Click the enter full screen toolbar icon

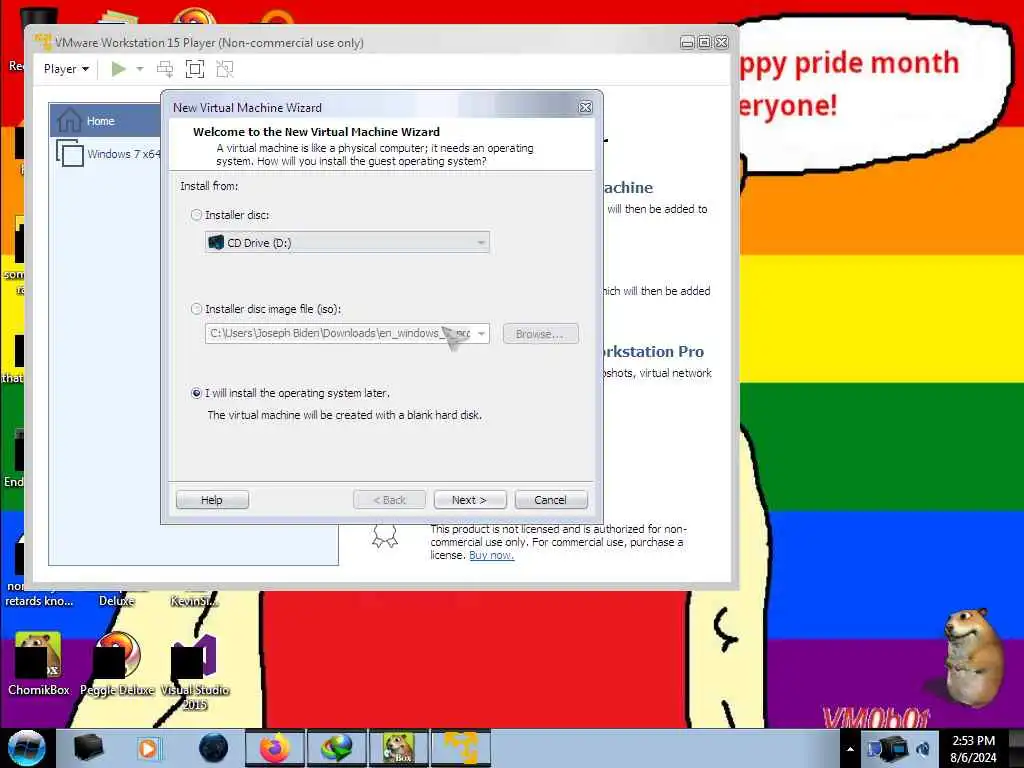pyautogui.click(x=195, y=69)
